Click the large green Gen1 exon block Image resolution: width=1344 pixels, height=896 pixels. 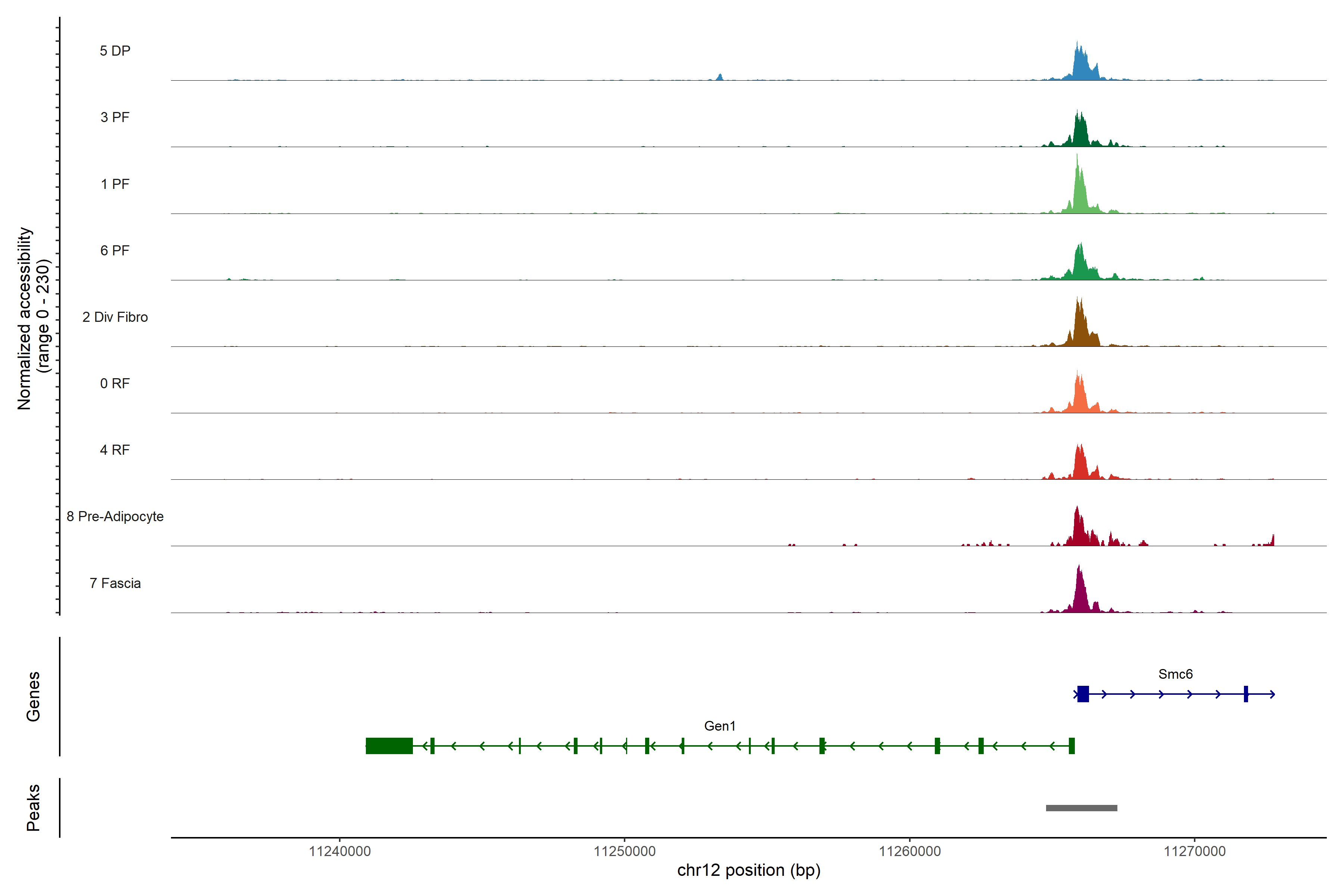[x=389, y=746]
